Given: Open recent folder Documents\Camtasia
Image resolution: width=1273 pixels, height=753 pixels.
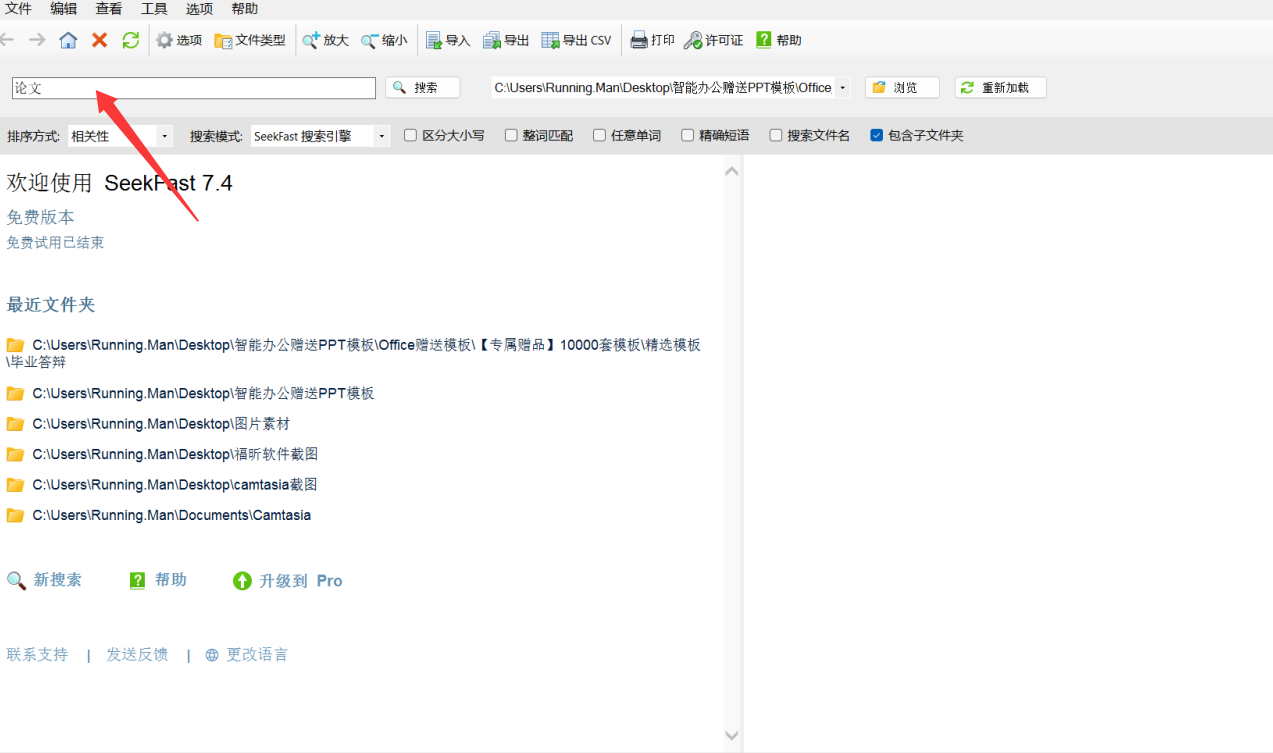Looking at the screenshot, I should coord(171,516).
